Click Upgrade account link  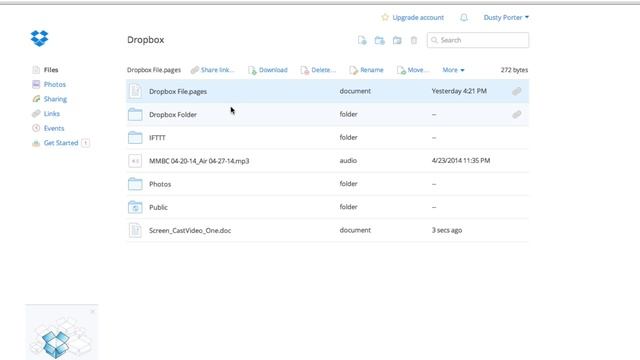tap(418, 18)
